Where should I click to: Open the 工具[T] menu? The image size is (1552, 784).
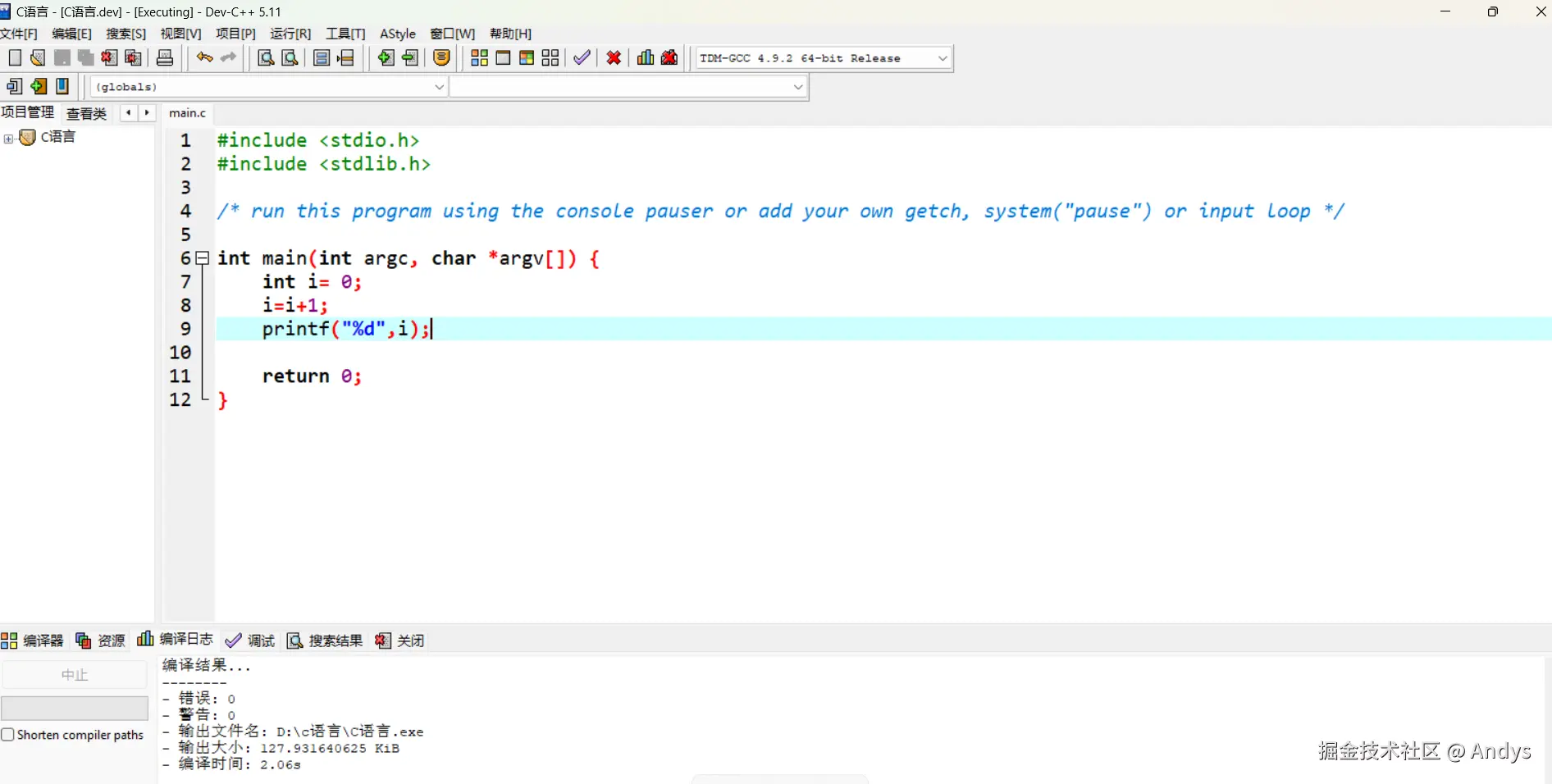345,34
